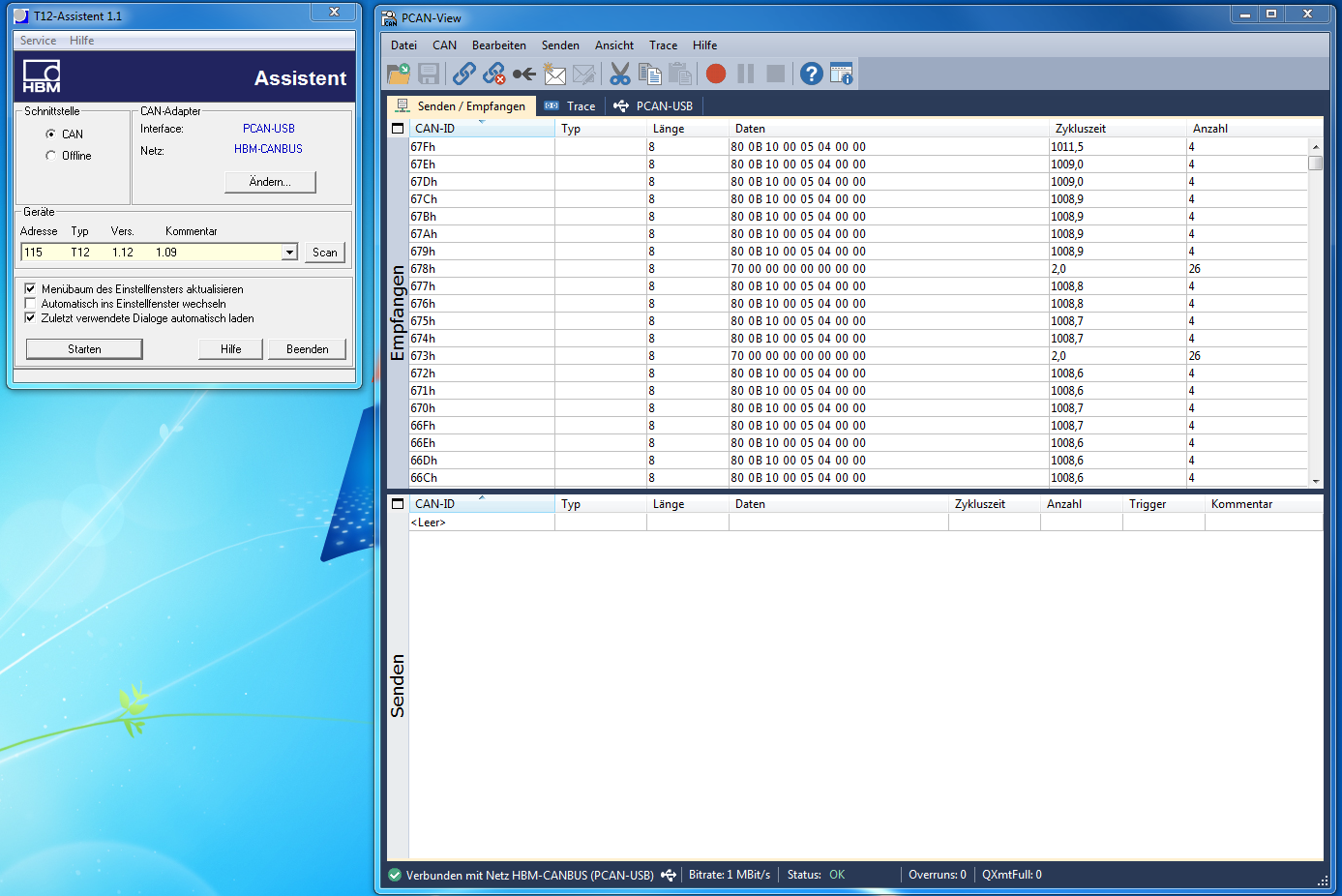The height and width of the screenshot is (896, 1342).
Task: Start trace with red record button
Action: tap(716, 74)
